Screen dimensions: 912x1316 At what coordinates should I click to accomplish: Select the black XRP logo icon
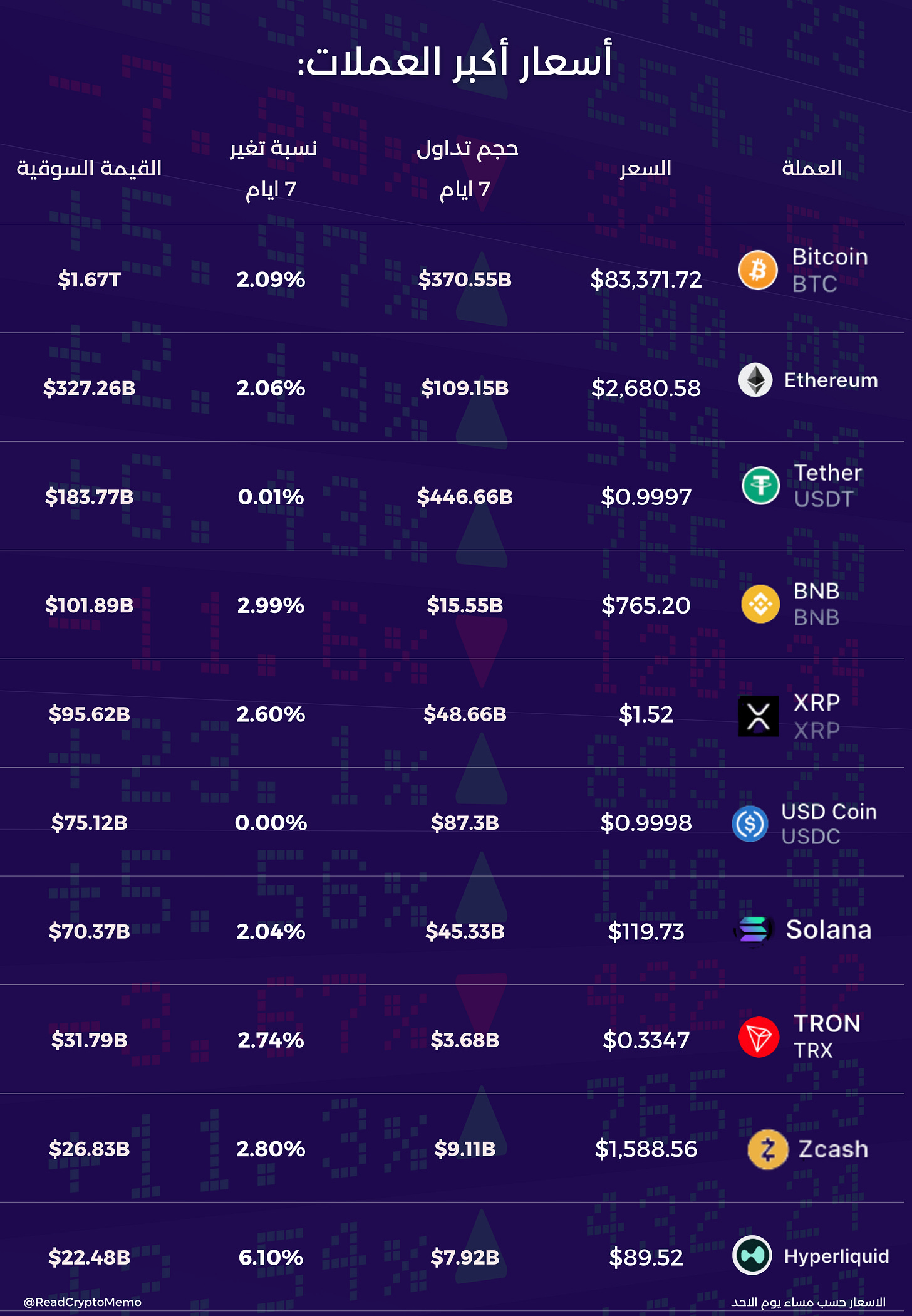pos(759,716)
